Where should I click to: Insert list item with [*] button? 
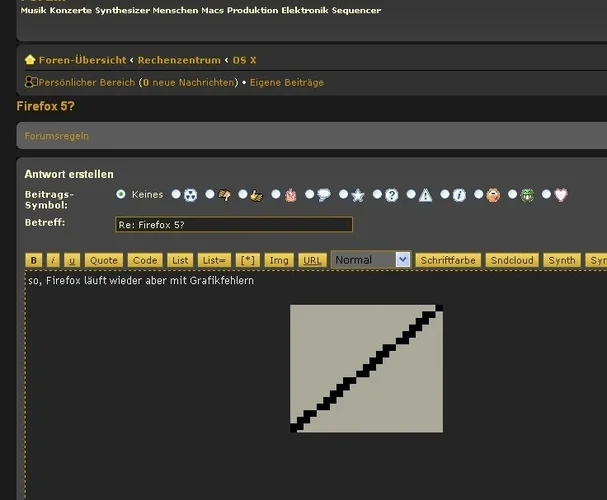pyautogui.click(x=248, y=260)
